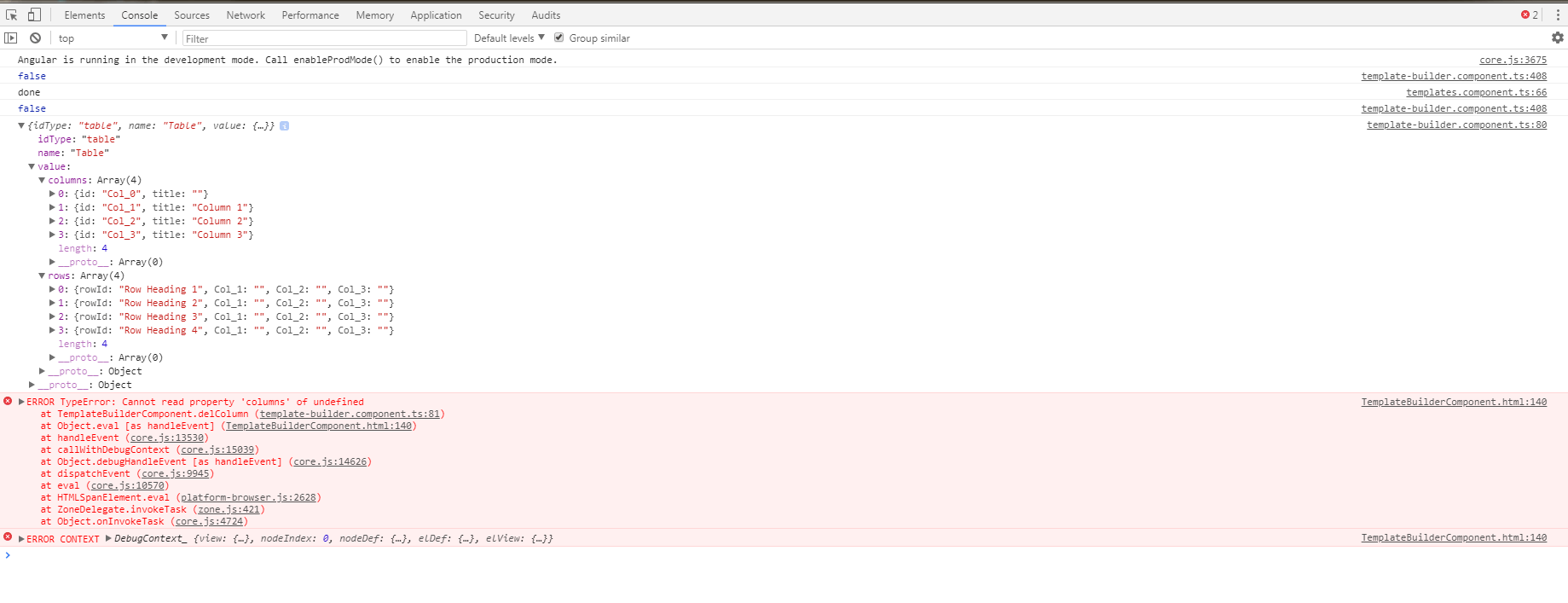Switch to the Sources tab

(192, 14)
